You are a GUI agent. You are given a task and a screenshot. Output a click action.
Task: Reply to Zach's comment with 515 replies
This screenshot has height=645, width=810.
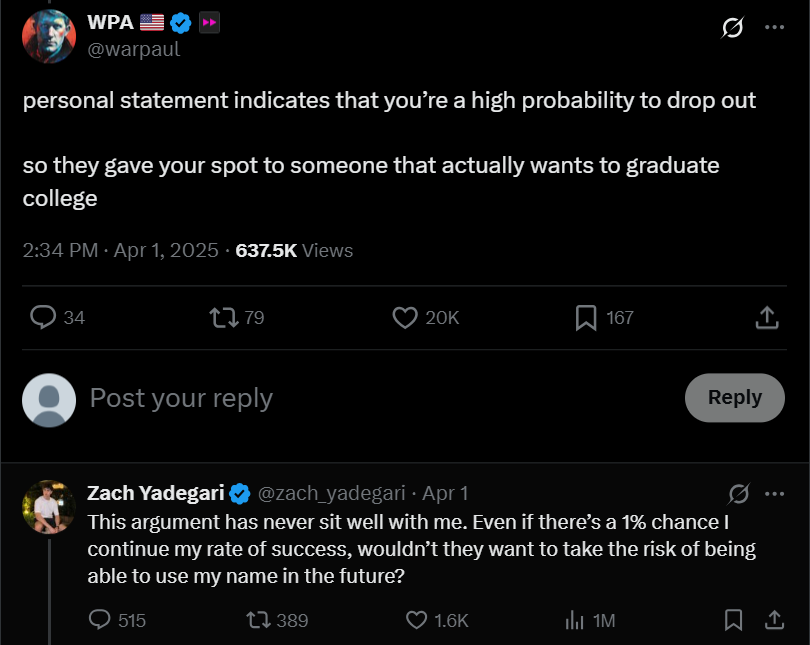coord(100,620)
